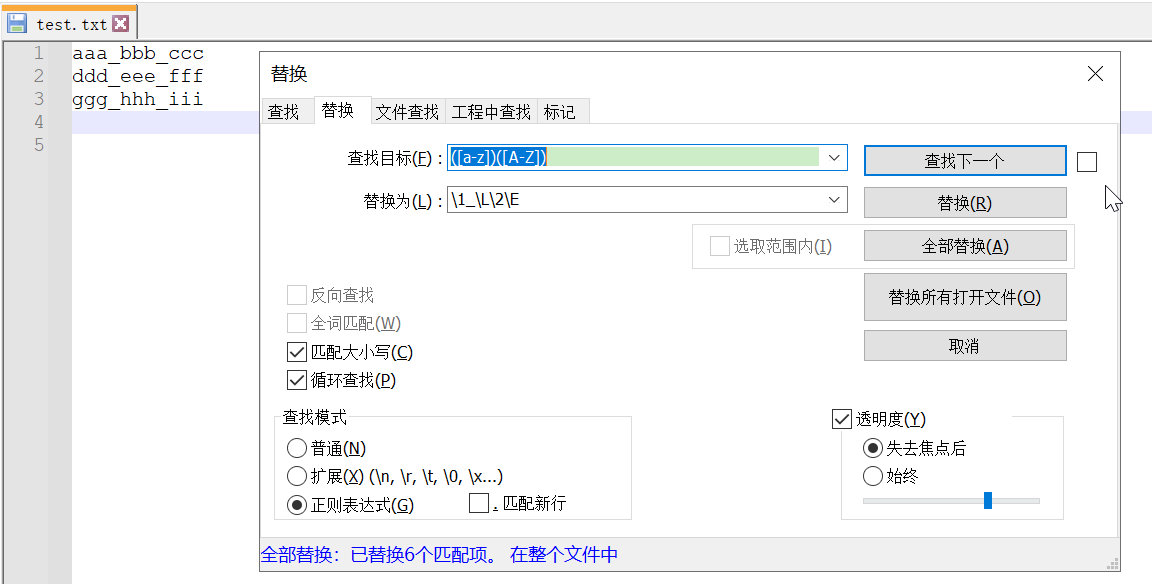The width and height of the screenshot is (1152, 584).
Task: Switch to the 查找 tab
Action: click(284, 112)
